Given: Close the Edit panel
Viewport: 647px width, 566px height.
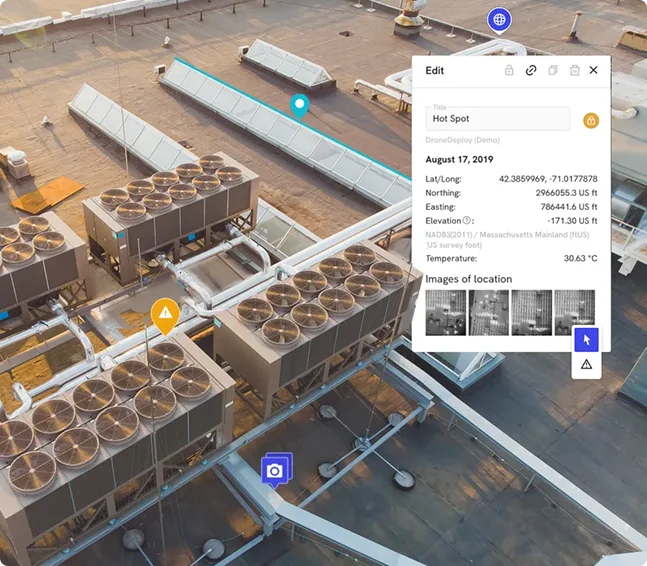Looking at the screenshot, I should pyautogui.click(x=593, y=70).
